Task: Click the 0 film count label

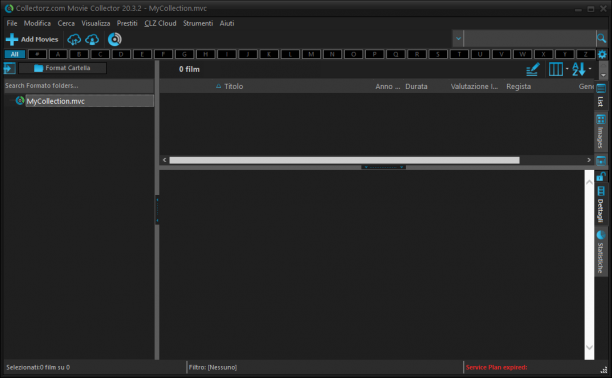Action: click(189, 69)
